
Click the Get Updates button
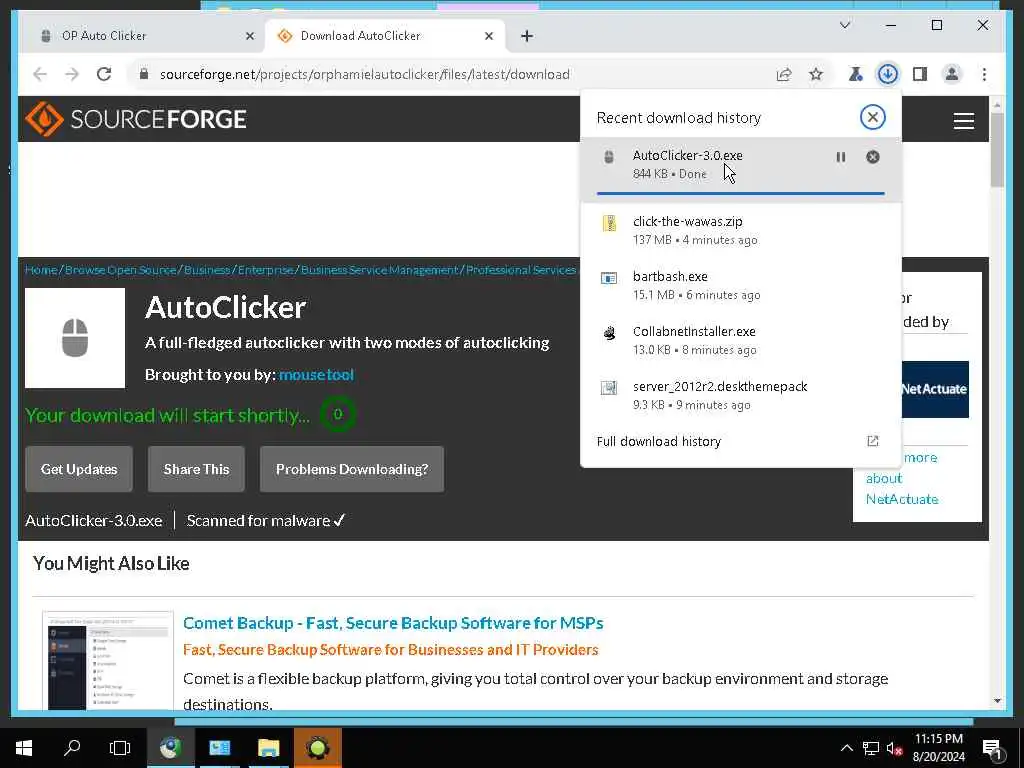(x=79, y=469)
